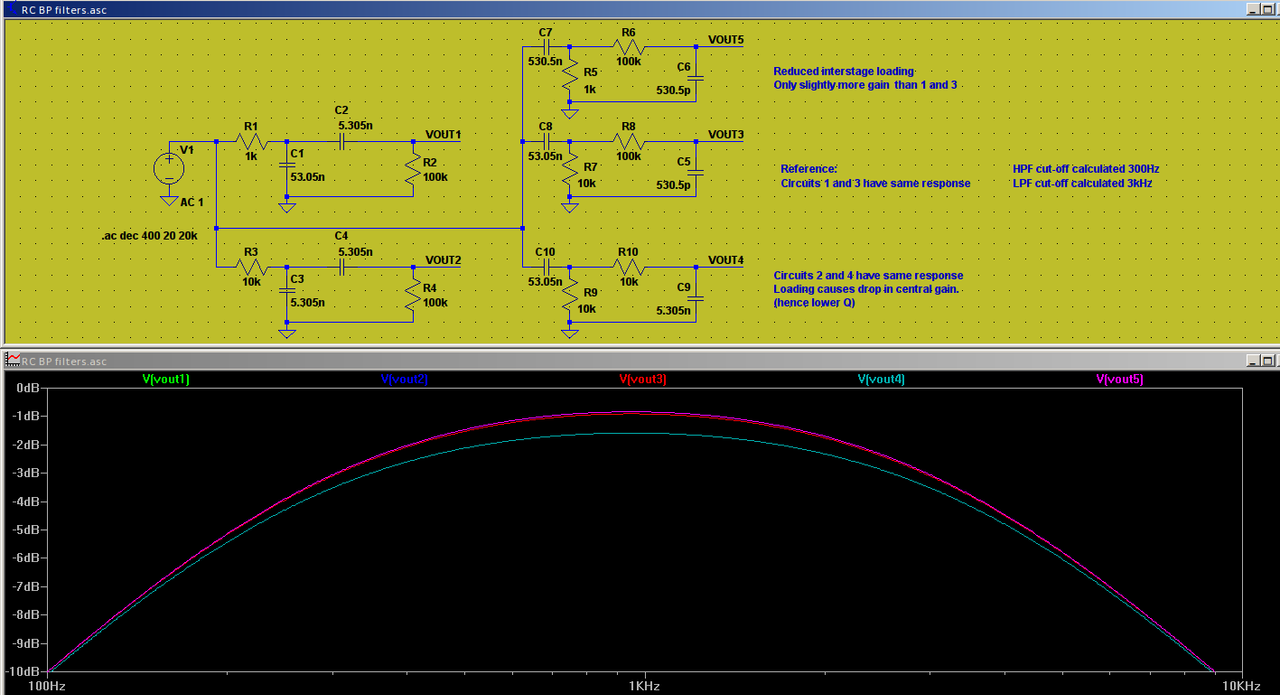Viewport: 1280px width, 695px height.
Task: Select 'Circuits 1 and 3 have same response'
Action: [875, 183]
